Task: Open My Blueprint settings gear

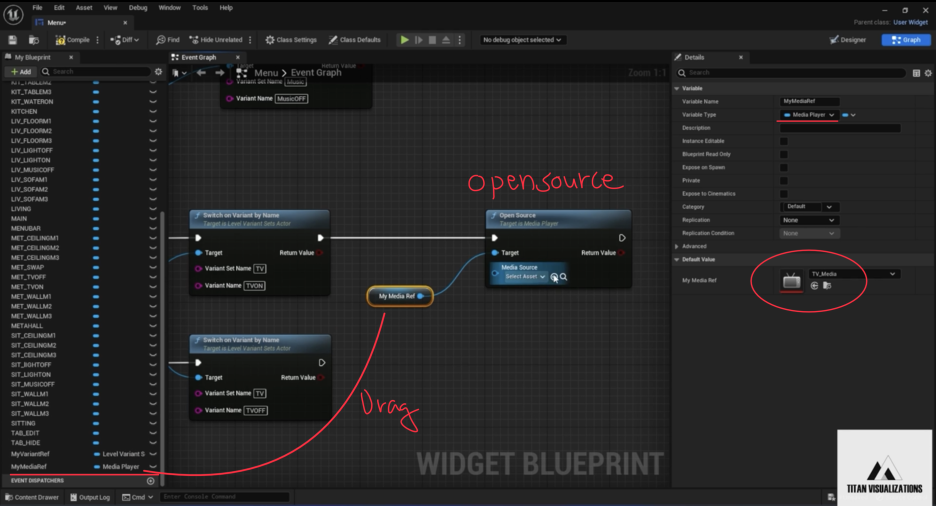Action: tap(158, 72)
